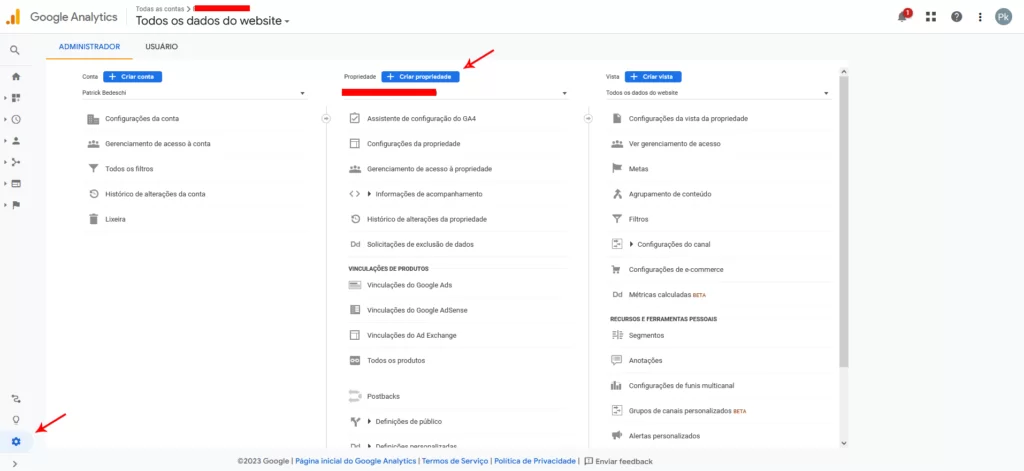Open the Discover lightbulb icon in sidebar
The width and height of the screenshot is (1024, 471).
pyautogui.click(x=16, y=419)
